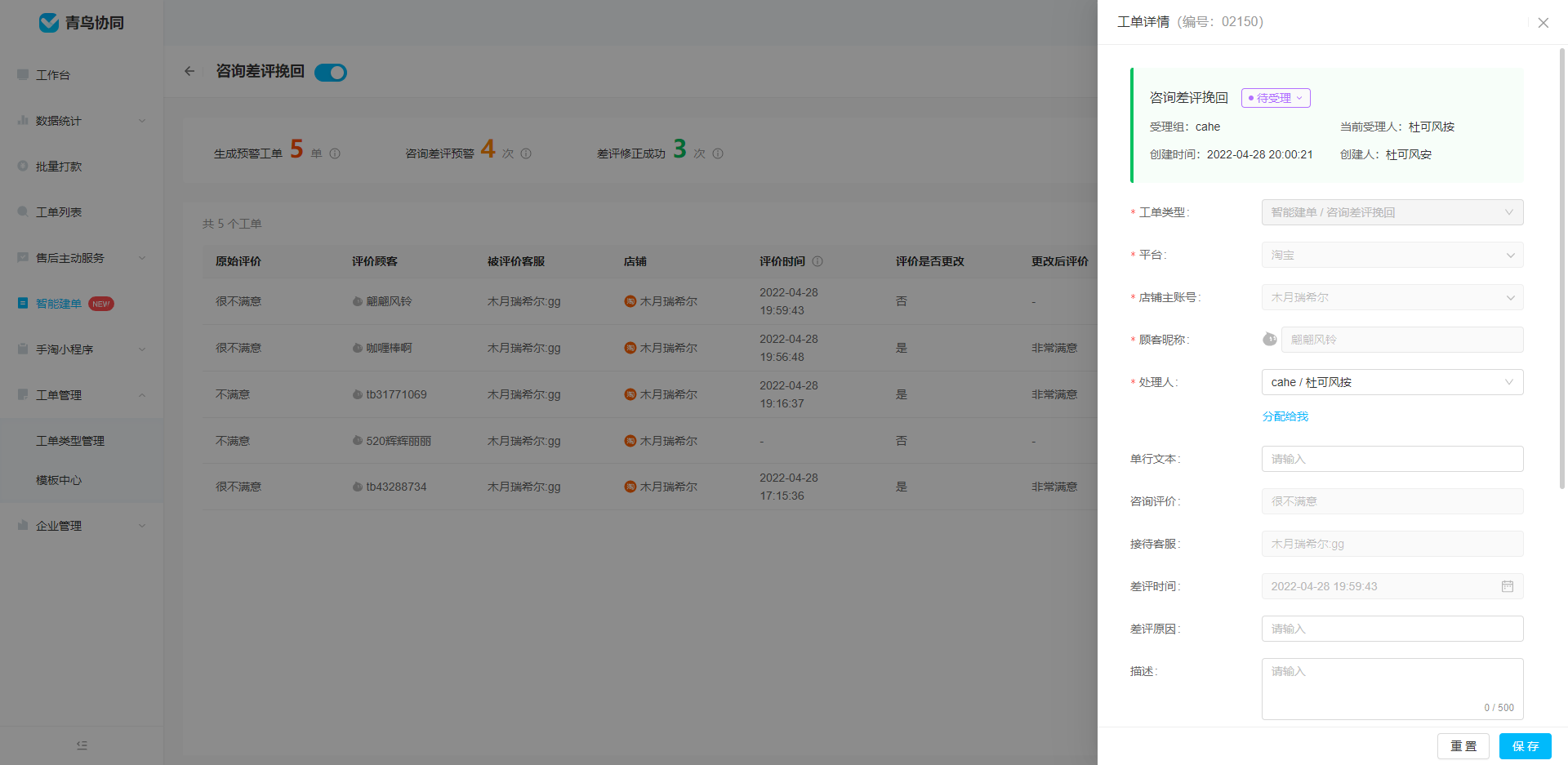This screenshot has height=765, width=1568.
Task: Click the 咖喱棒啊 customer avatar icon
Action: (358, 348)
